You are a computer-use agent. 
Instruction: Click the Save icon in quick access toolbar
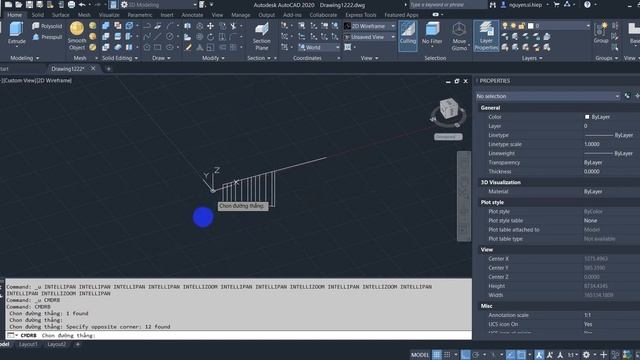coord(29,4)
